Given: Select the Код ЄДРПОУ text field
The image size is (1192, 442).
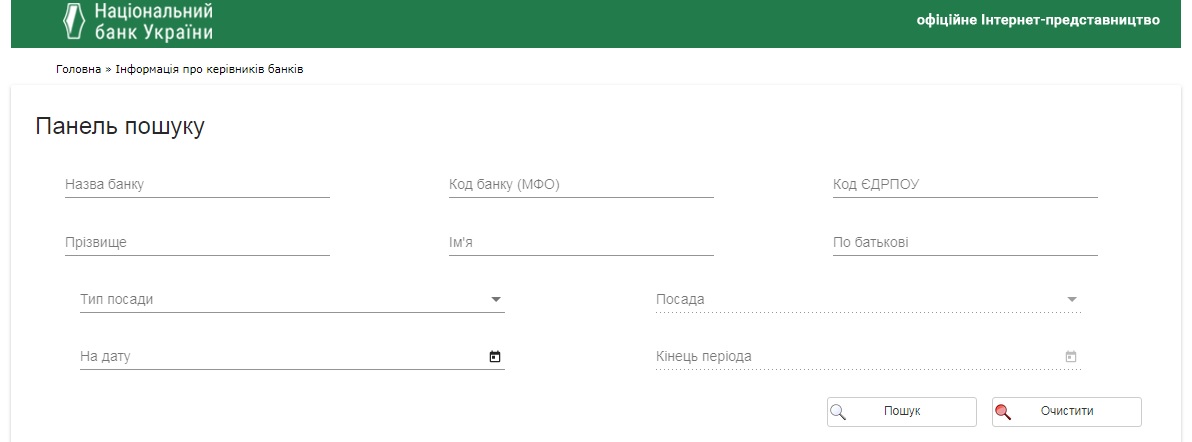Looking at the screenshot, I should pos(965,185).
